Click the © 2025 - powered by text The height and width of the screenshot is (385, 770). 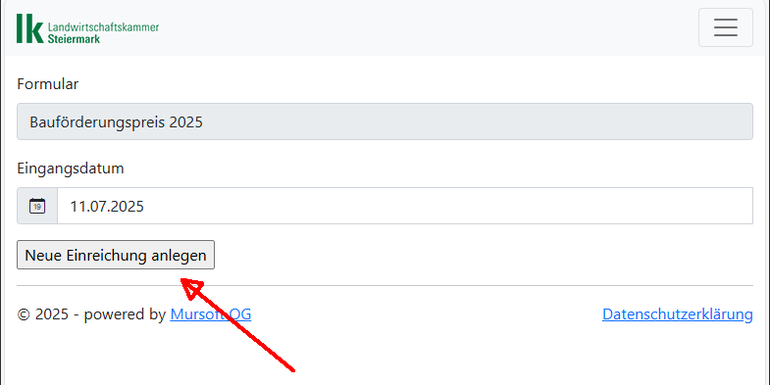91,314
